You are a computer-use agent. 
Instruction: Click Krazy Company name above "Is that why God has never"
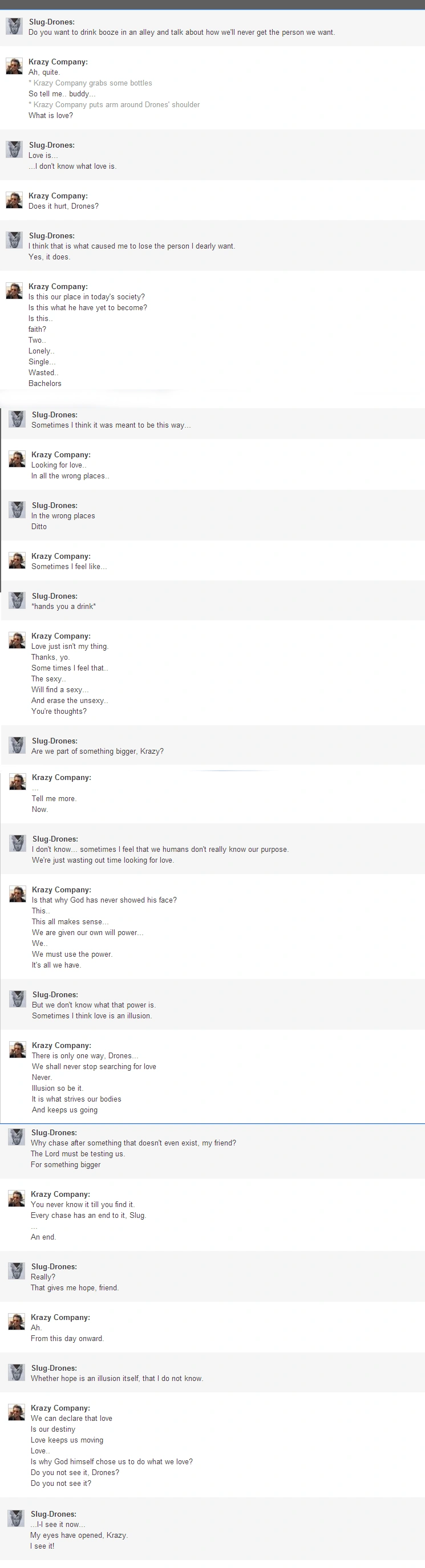61,889
